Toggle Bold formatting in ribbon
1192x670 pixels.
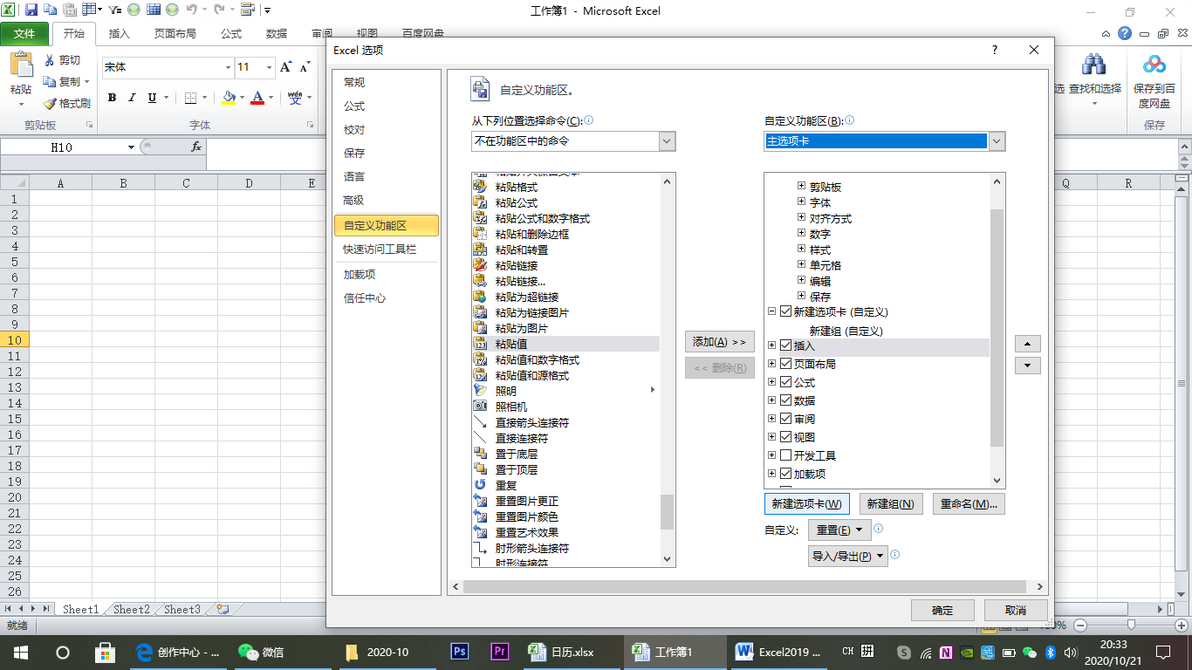(x=112, y=97)
